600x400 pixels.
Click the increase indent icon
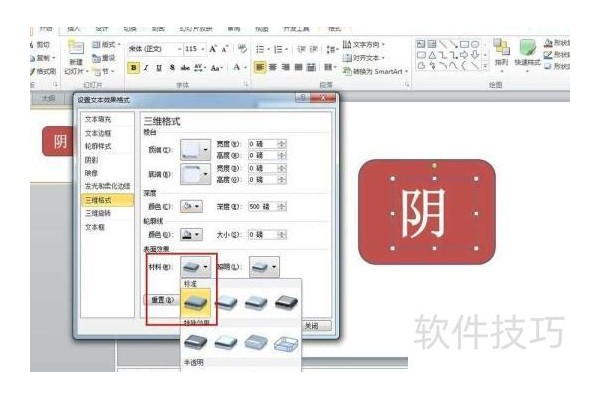pyautogui.click(x=314, y=49)
